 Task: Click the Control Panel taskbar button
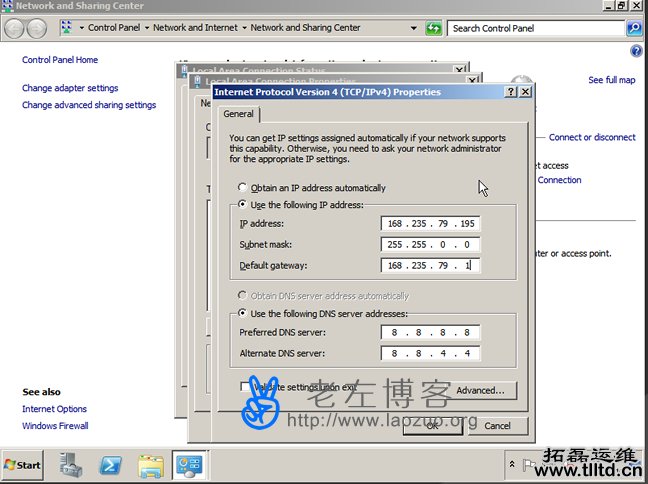click(x=189, y=465)
